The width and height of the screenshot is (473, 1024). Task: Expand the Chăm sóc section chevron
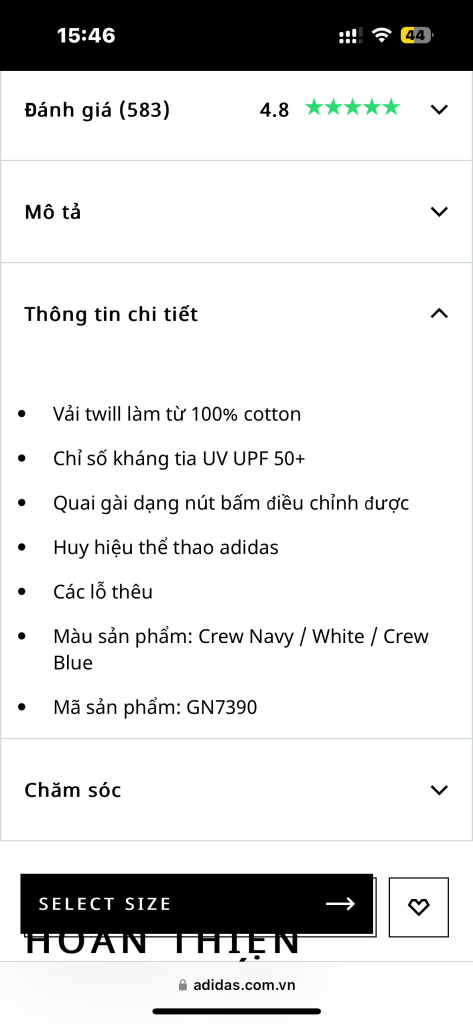440,790
